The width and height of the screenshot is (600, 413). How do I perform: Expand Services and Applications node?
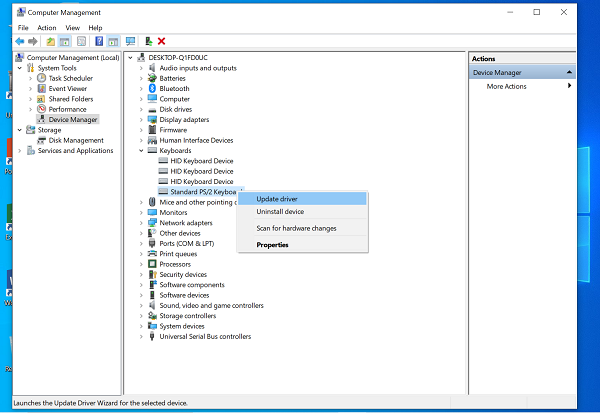(x=19, y=151)
